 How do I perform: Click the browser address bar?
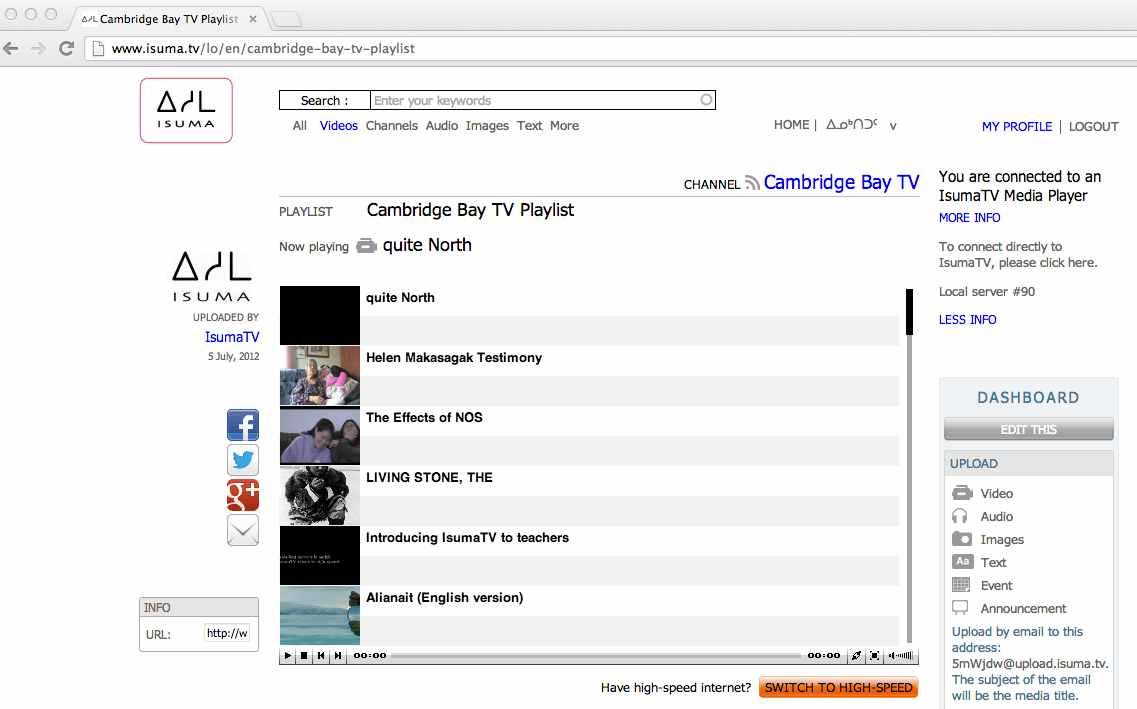click(611, 49)
